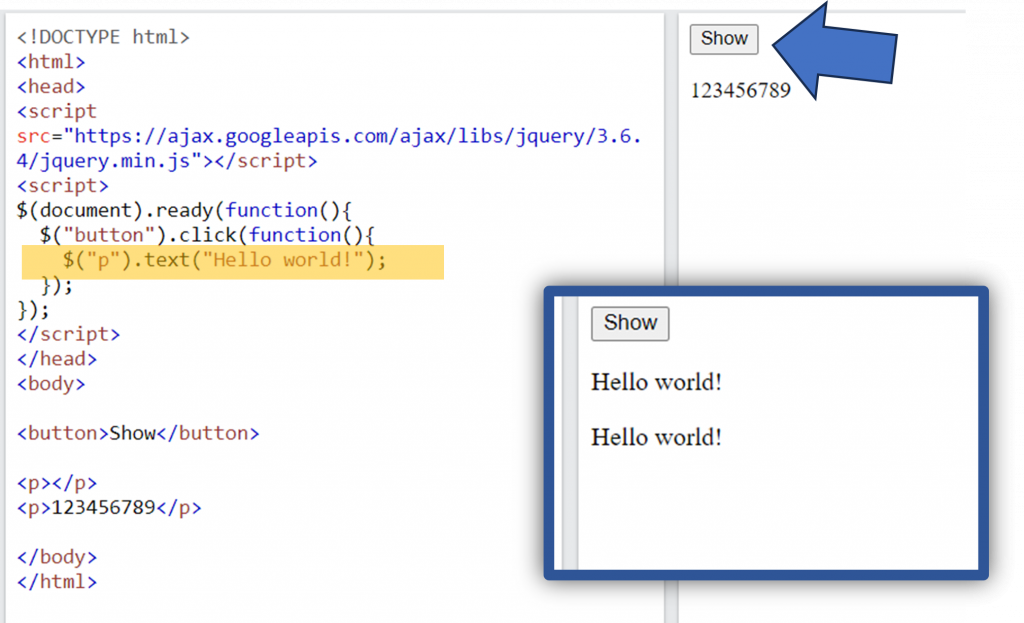The width and height of the screenshot is (1024, 623).
Task: Click the closing </head> tag line
Action: 57,359
